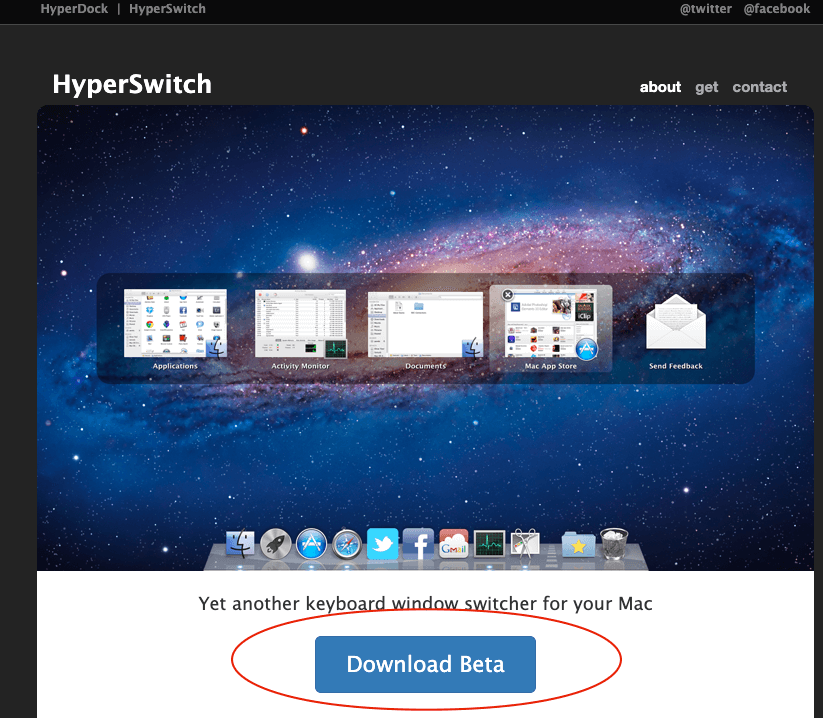823x718 pixels.
Task: Launch Safari from the dock
Action: pos(347,545)
